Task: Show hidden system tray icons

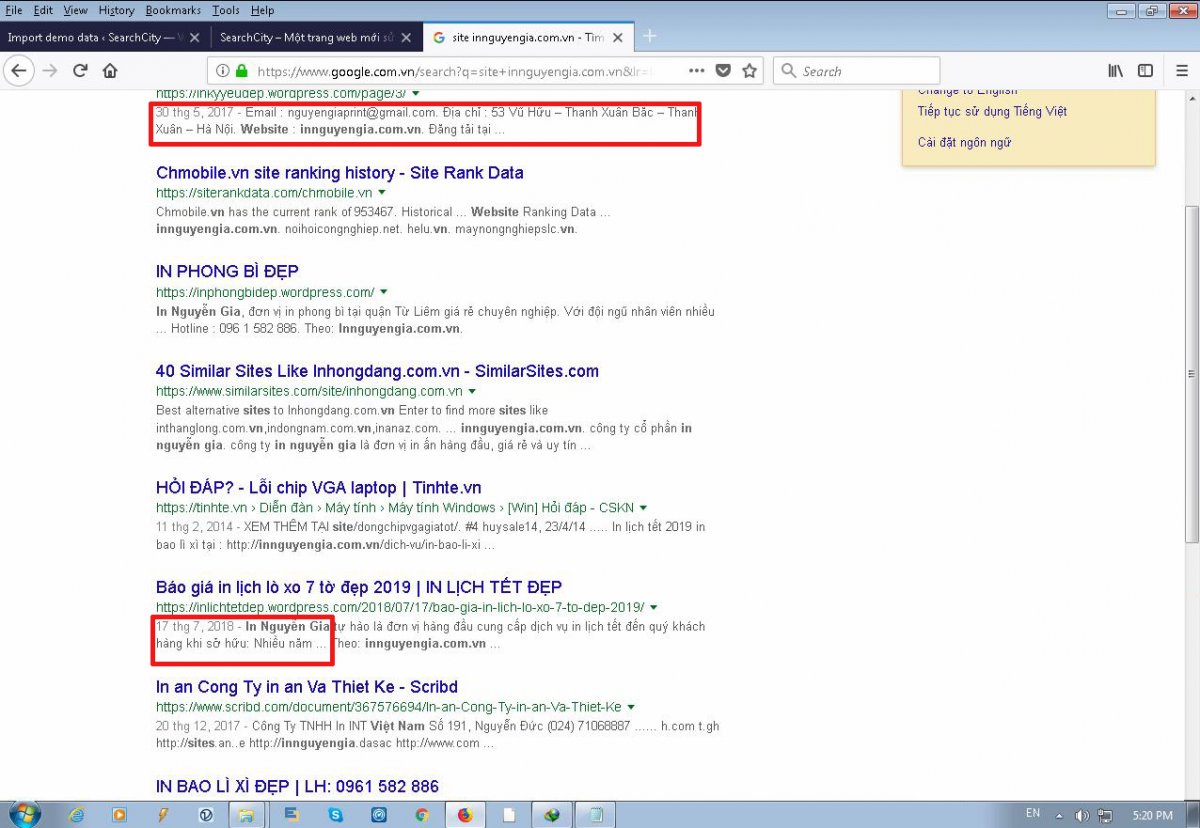Action: click(x=1060, y=814)
